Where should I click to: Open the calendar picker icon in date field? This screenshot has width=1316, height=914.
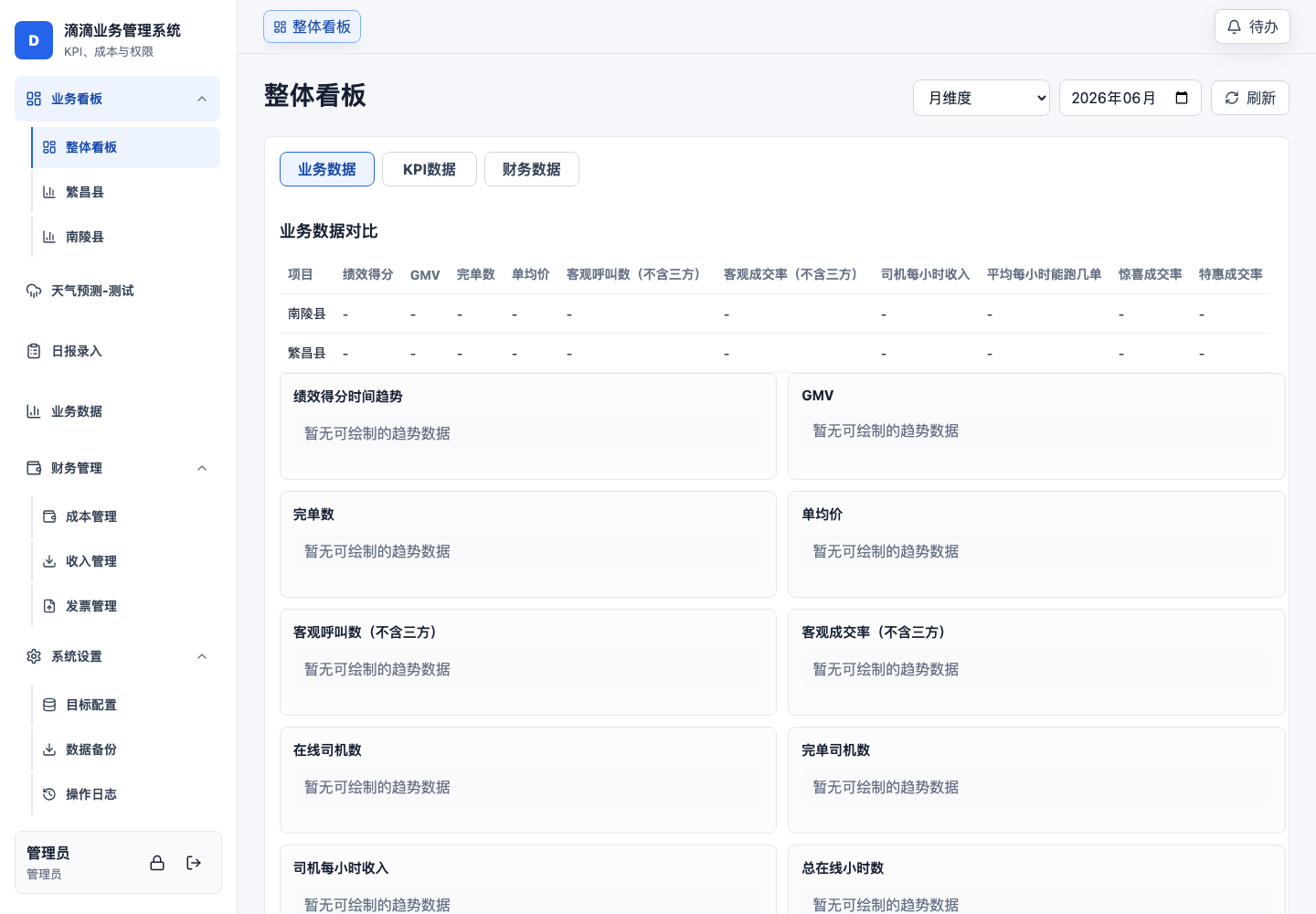point(1182,98)
